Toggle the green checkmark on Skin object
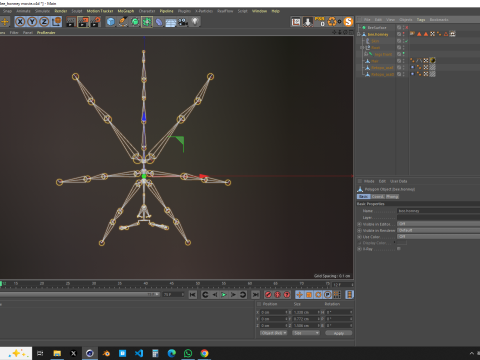Image resolution: width=480 pixels, height=360 pixels. pyautogui.click(x=407, y=41)
